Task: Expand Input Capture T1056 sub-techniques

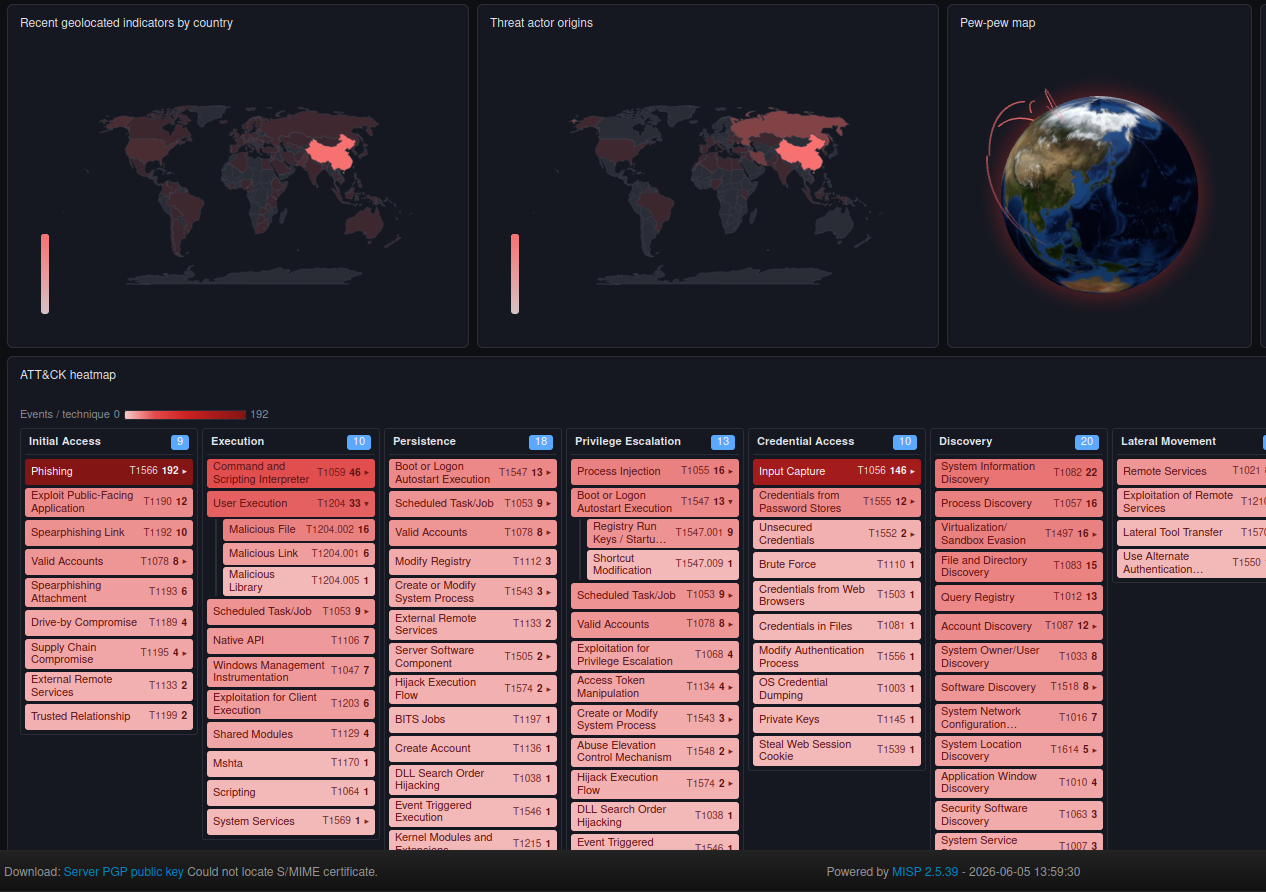Action: 913,471
